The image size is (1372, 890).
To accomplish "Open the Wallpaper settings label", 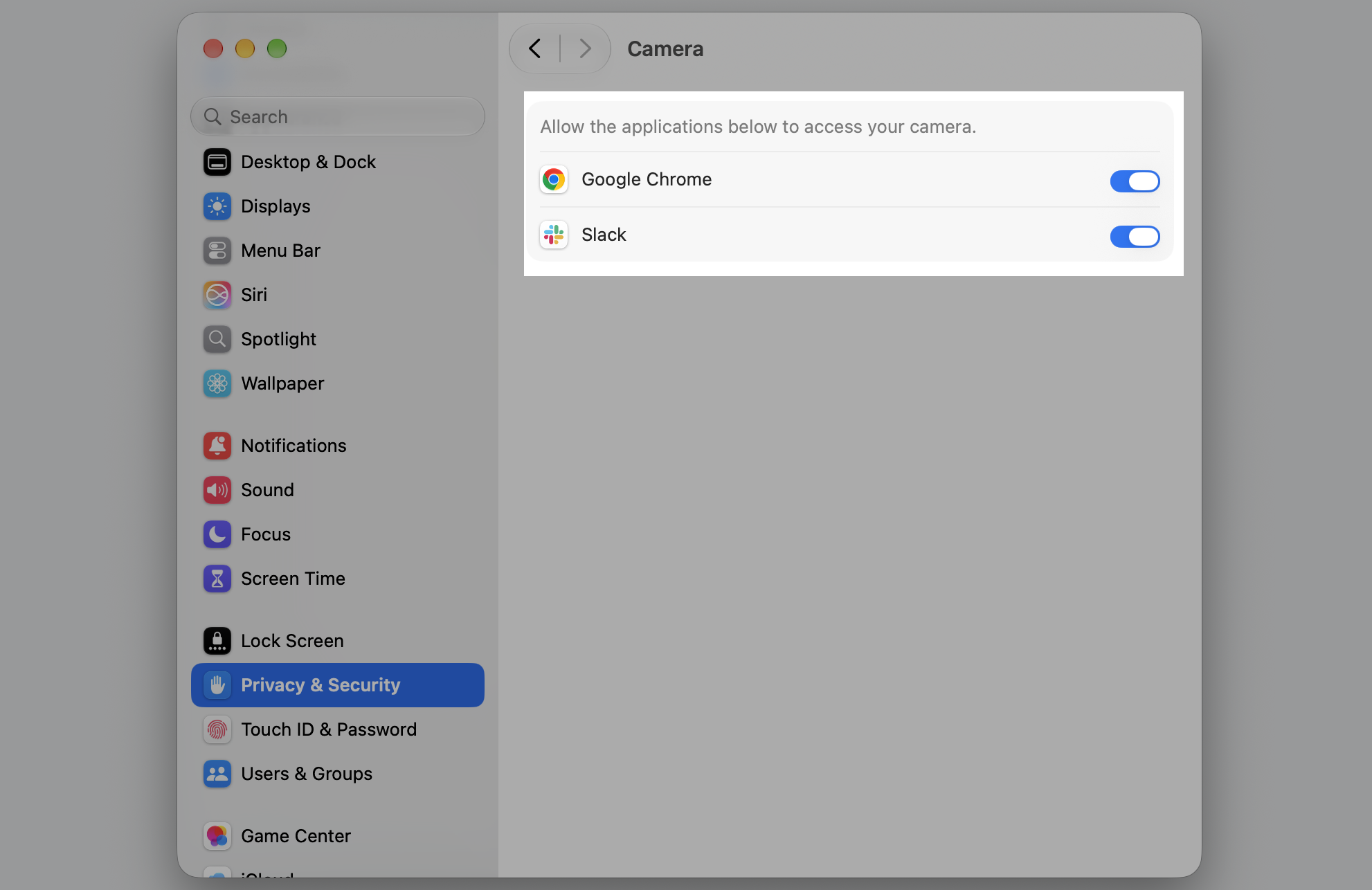I will pos(282,383).
